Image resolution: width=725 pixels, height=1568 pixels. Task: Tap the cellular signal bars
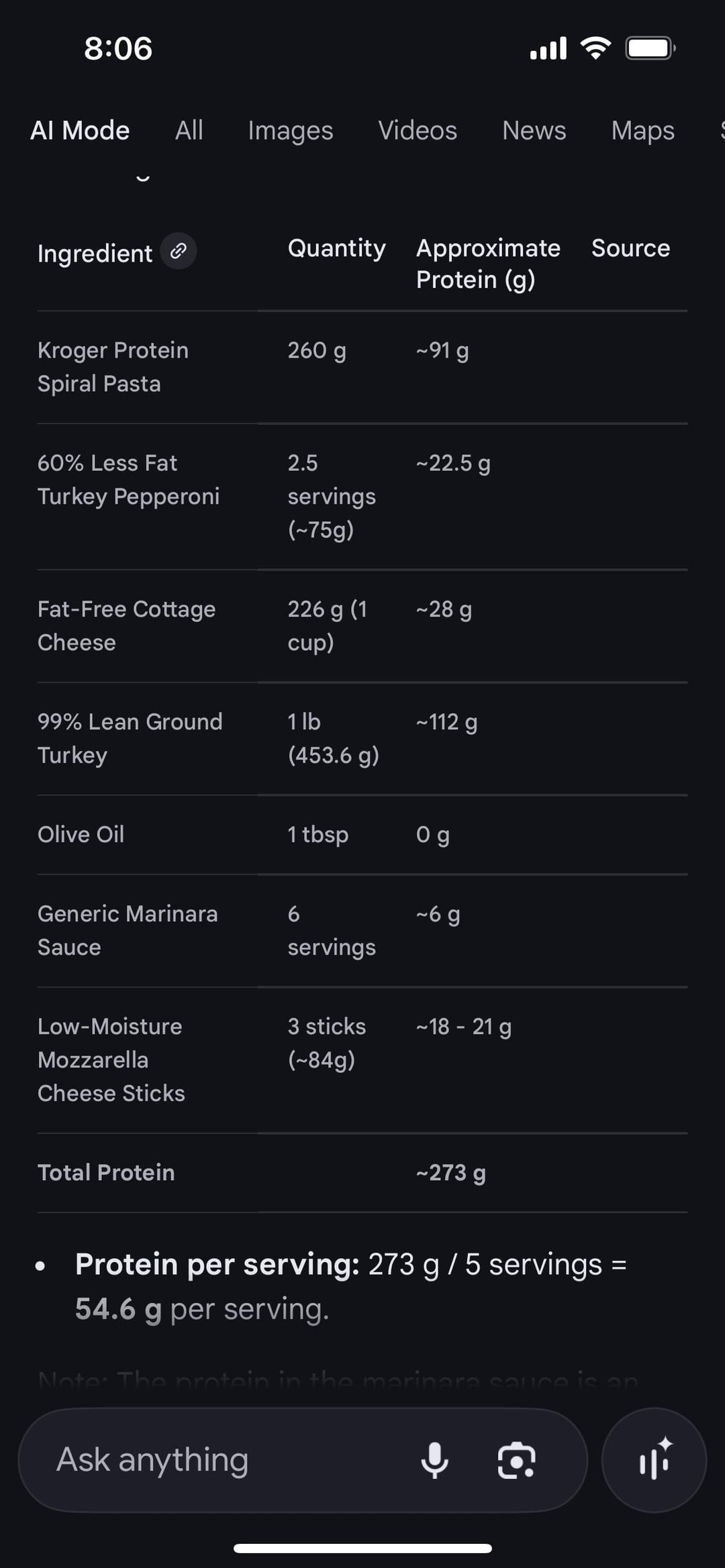click(548, 48)
